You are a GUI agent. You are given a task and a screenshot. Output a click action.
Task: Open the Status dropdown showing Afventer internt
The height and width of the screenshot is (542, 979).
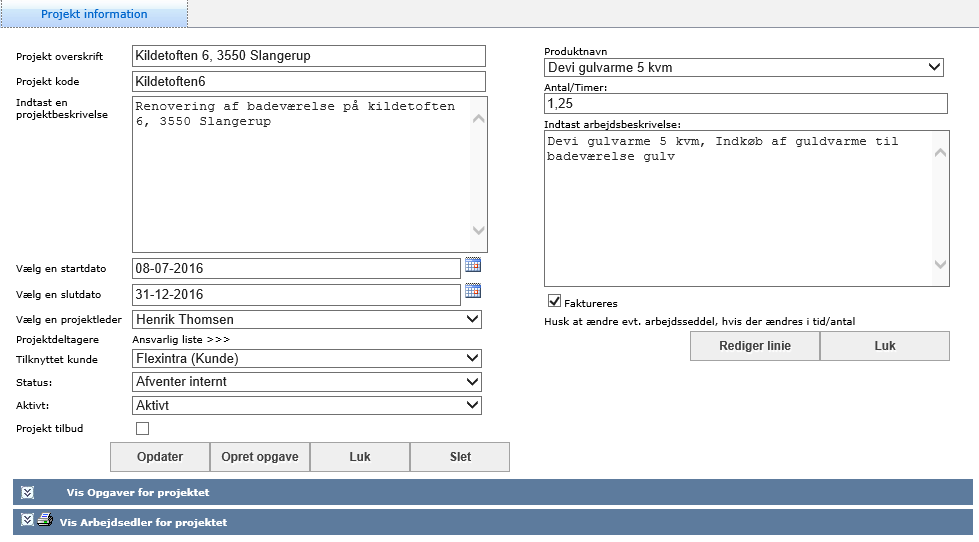tap(307, 382)
